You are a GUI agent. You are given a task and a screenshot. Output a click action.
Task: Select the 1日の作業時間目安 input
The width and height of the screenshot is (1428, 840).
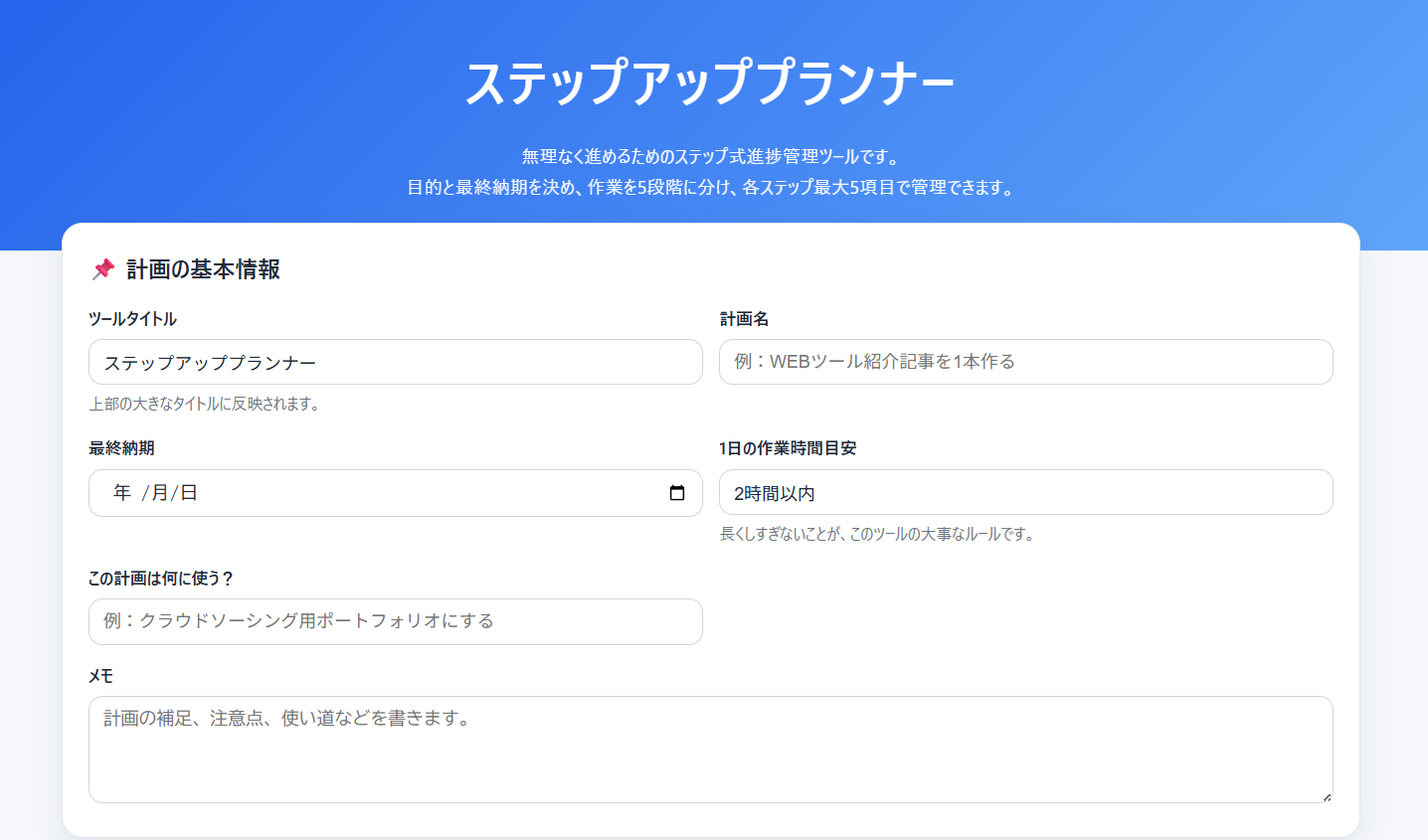click(1026, 492)
